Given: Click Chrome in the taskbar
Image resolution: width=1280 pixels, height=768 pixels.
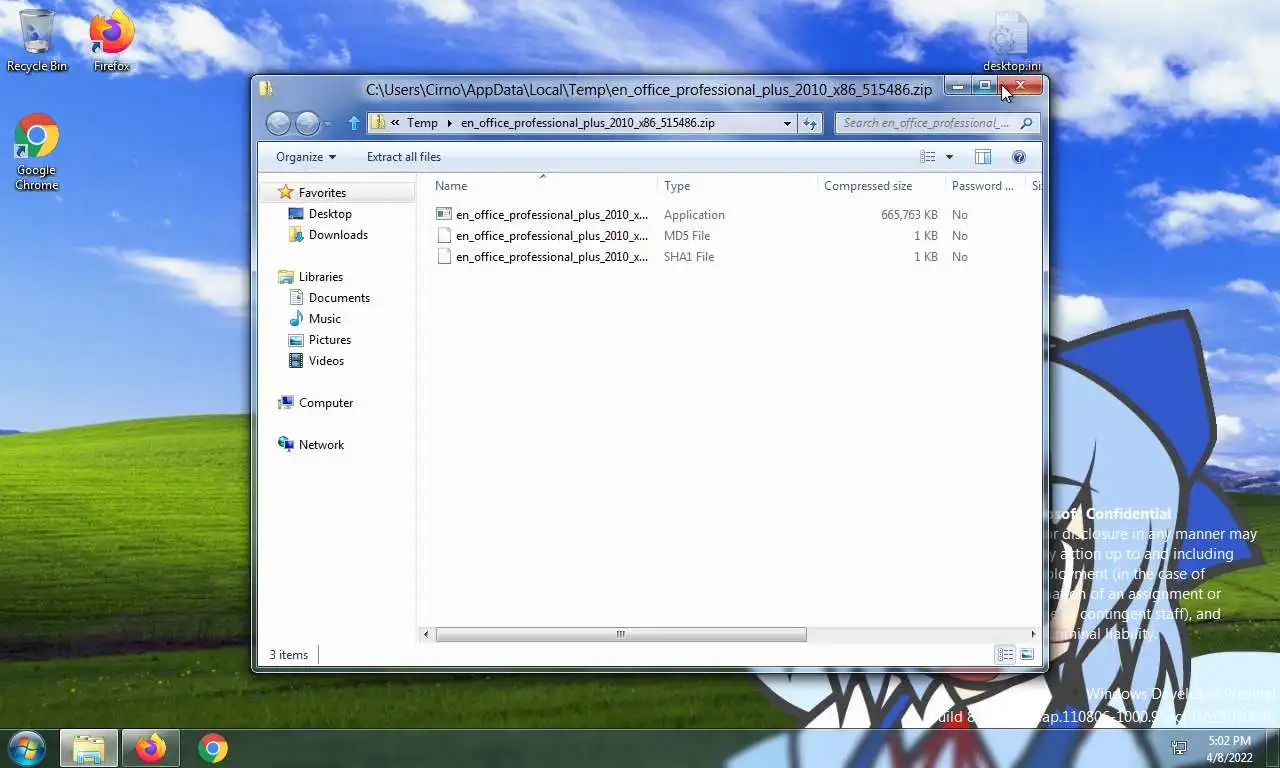Looking at the screenshot, I should click(x=212, y=748).
